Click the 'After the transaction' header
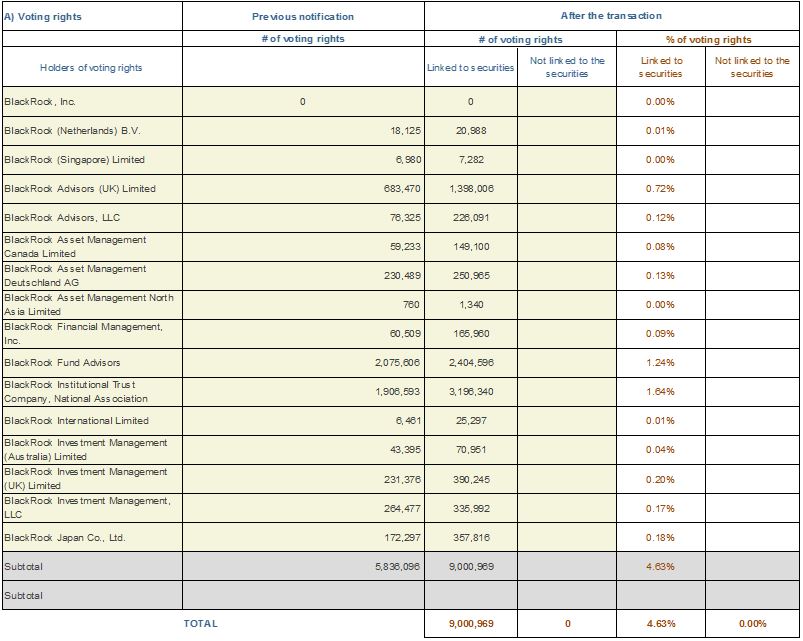Viewport: 803px width, 641px height. point(611,15)
